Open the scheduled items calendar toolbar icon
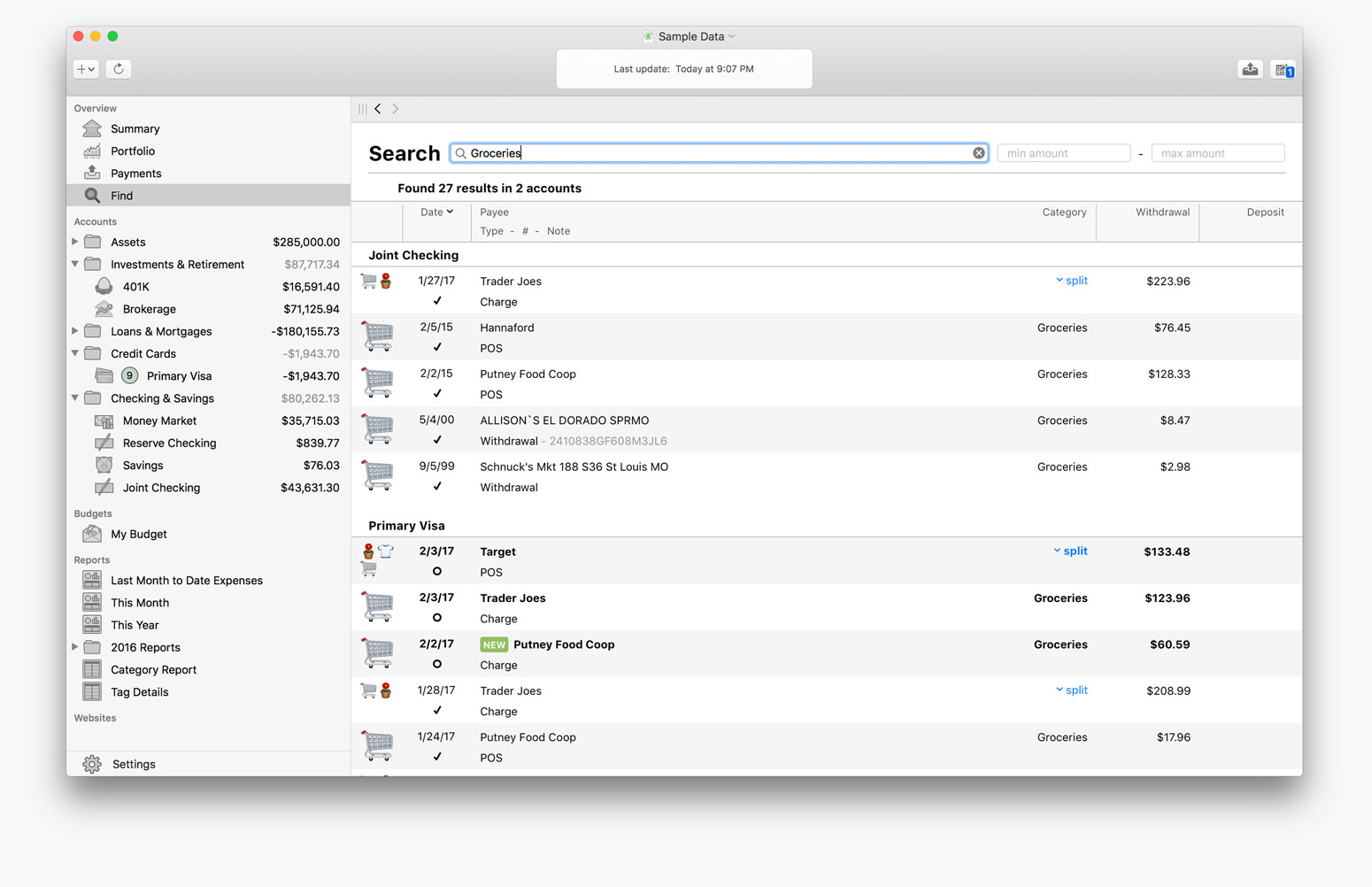This screenshot has height=887, width=1372. click(1283, 70)
